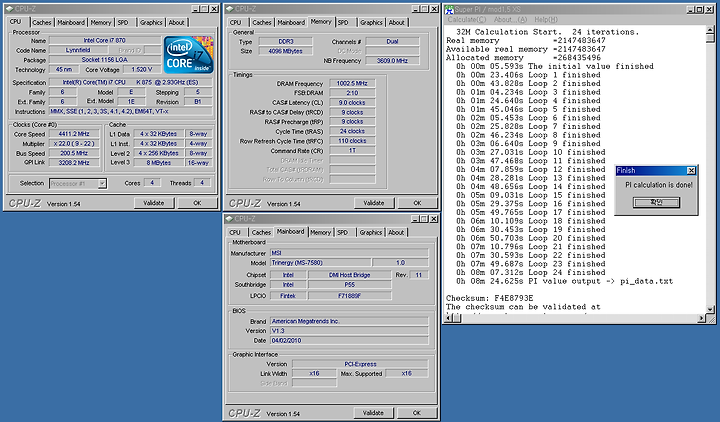Image resolution: width=720 pixels, height=422 pixels.
Task: Click the Bus Speed value 200.5 MHz
Action: coord(73,153)
